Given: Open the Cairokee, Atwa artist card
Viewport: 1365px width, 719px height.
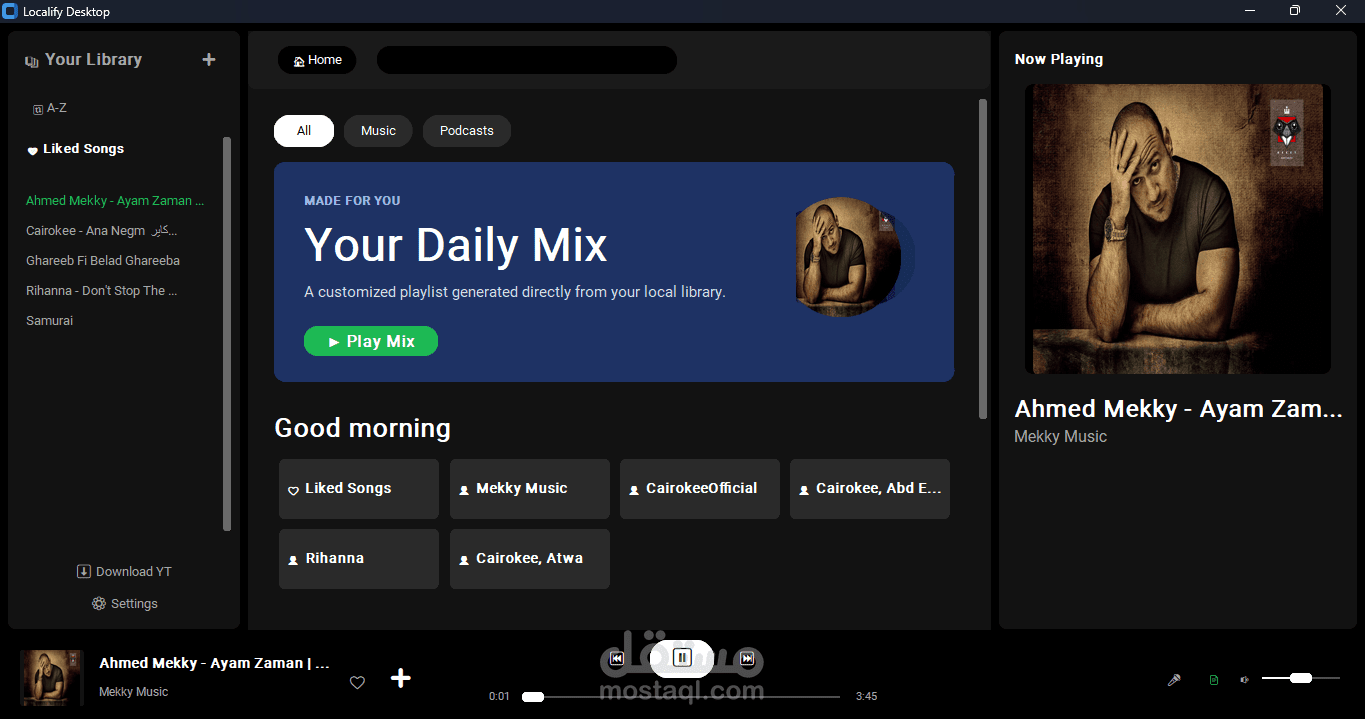Looking at the screenshot, I should [530, 559].
